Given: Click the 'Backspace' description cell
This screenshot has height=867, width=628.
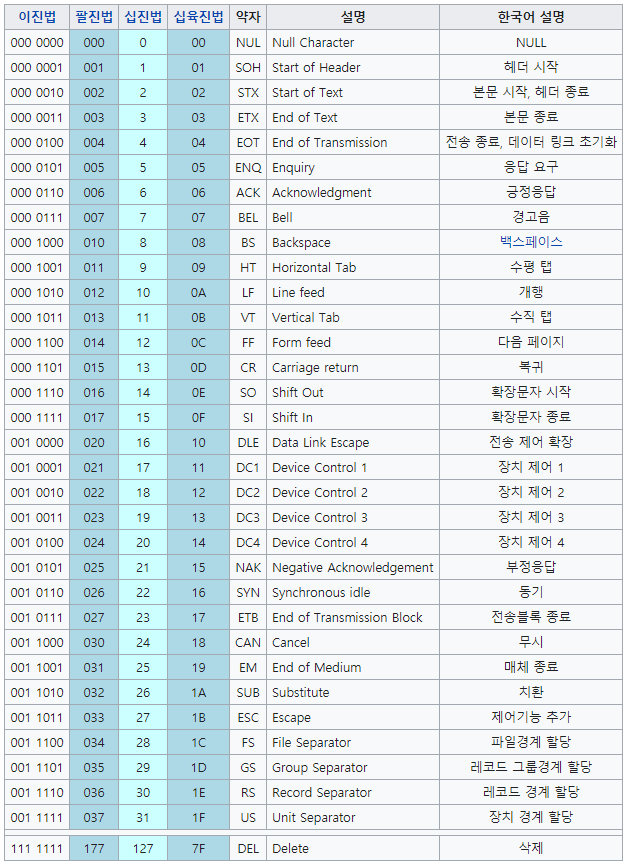Looking at the screenshot, I should (x=353, y=242).
